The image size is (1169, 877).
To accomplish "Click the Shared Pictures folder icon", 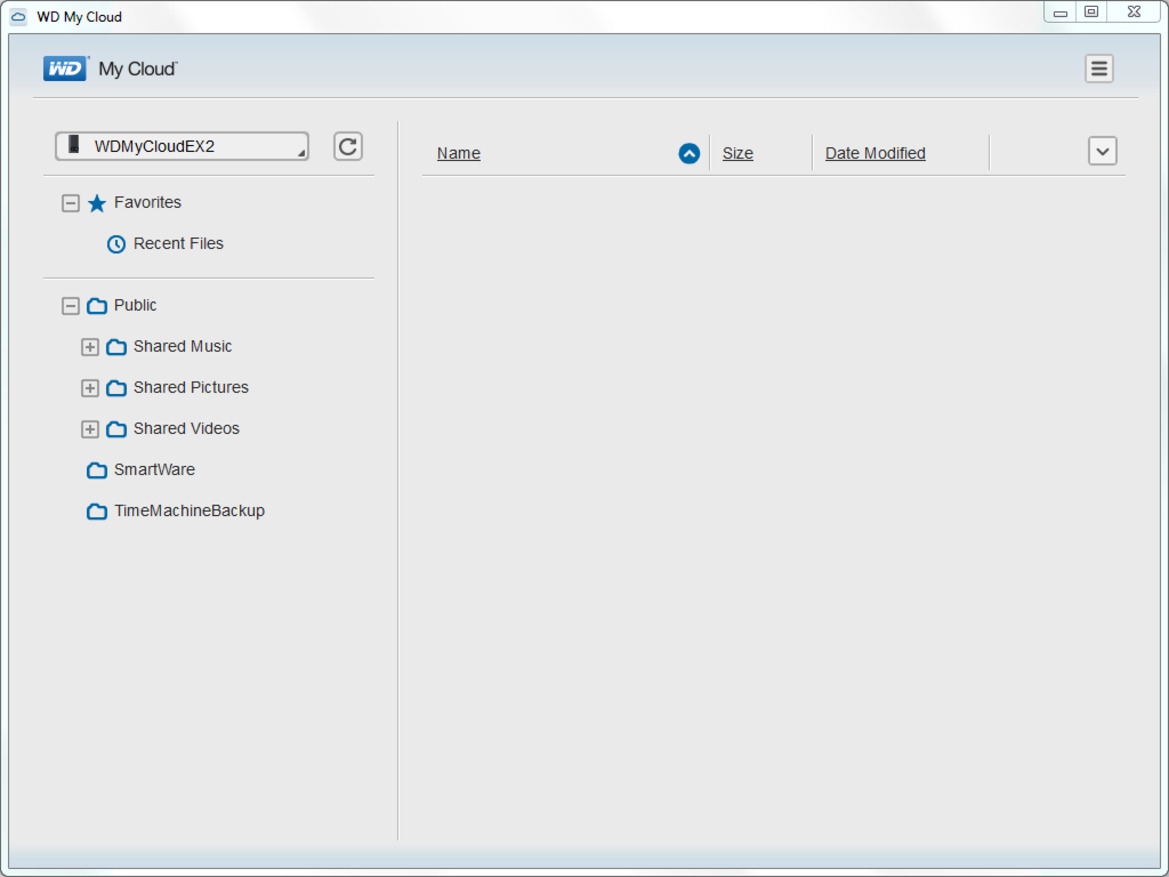I will 116,388.
